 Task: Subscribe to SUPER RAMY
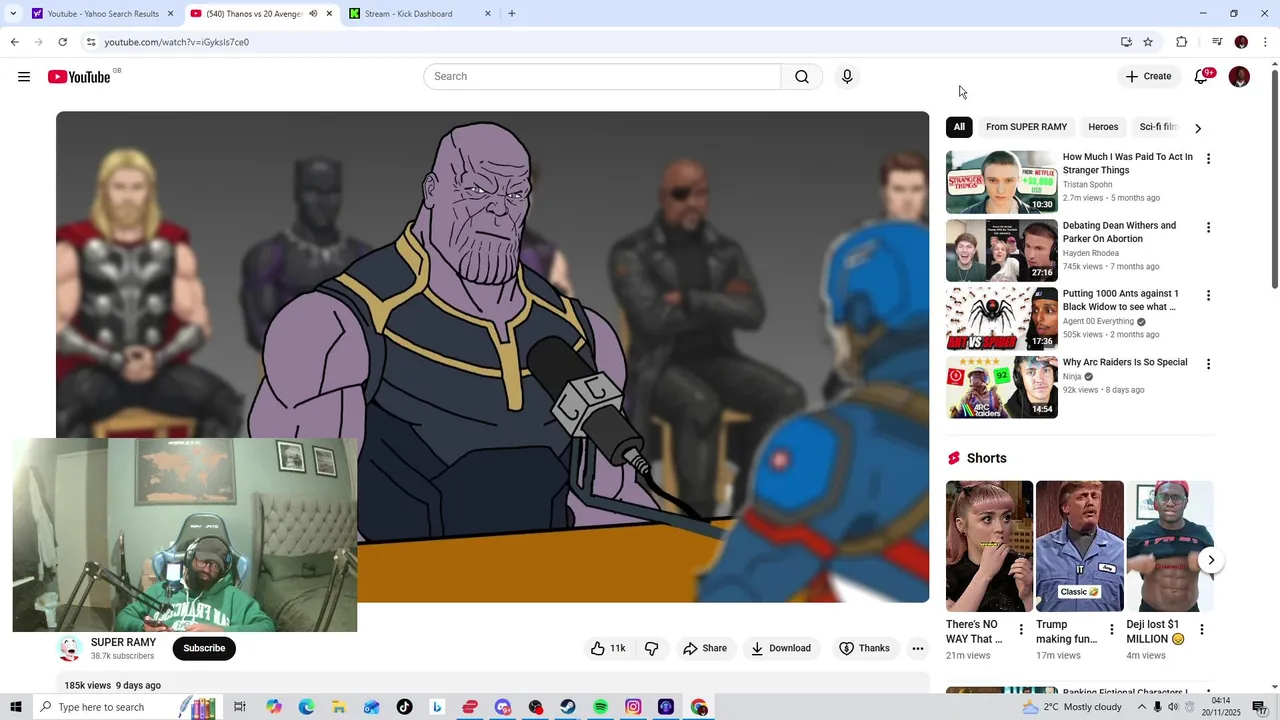click(204, 648)
